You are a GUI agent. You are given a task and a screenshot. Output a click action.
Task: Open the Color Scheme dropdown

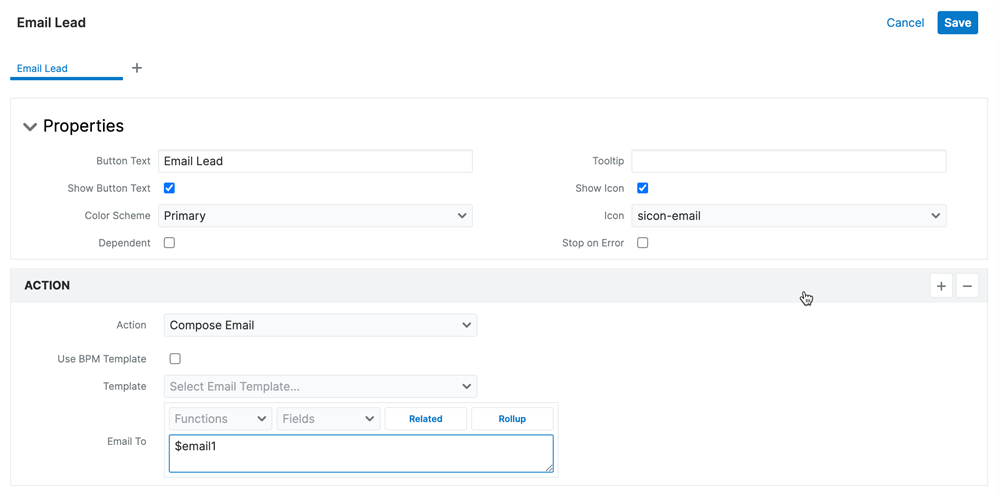click(315, 216)
